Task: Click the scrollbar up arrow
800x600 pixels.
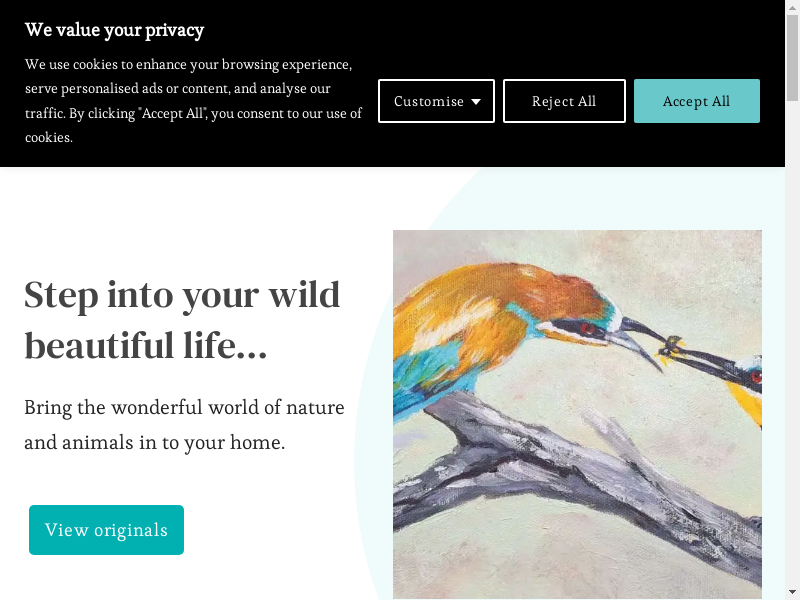Action: (x=792, y=7)
